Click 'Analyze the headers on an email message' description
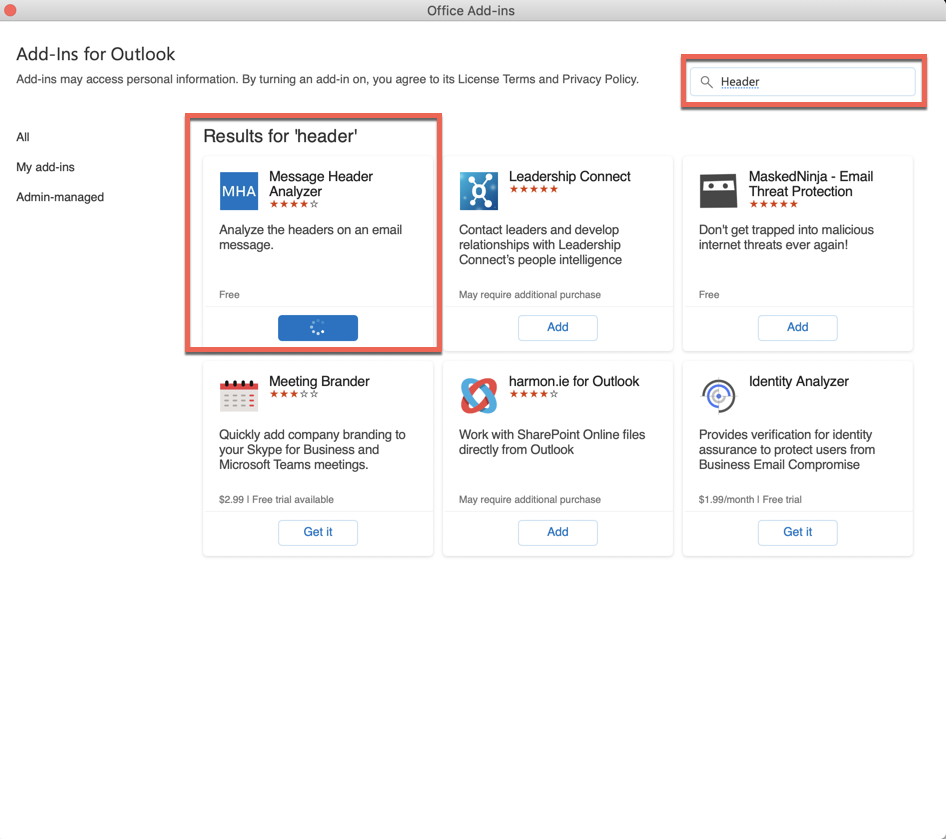The height and width of the screenshot is (839, 946). click(310, 237)
